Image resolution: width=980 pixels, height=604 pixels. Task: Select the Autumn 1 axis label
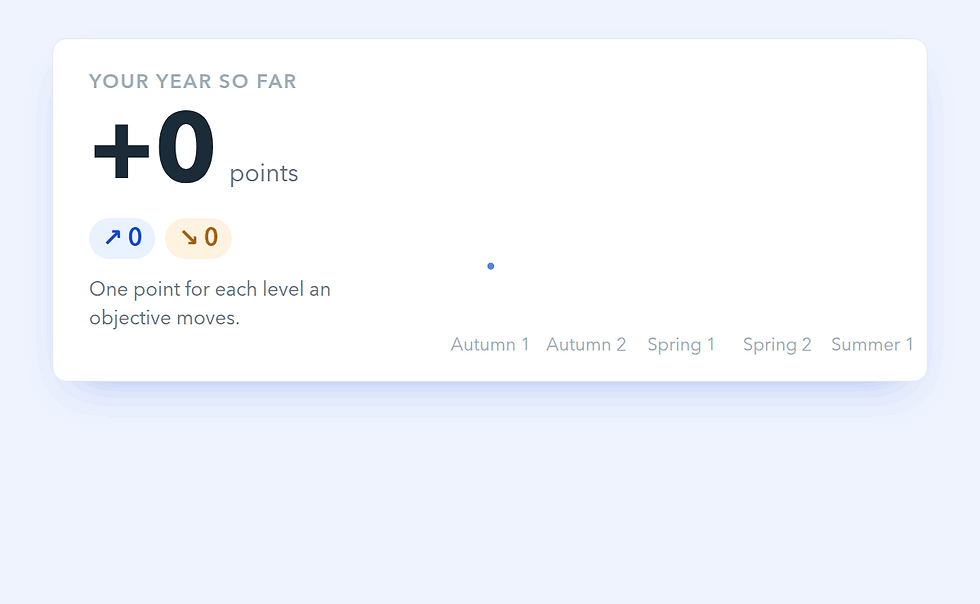[490, 345]
